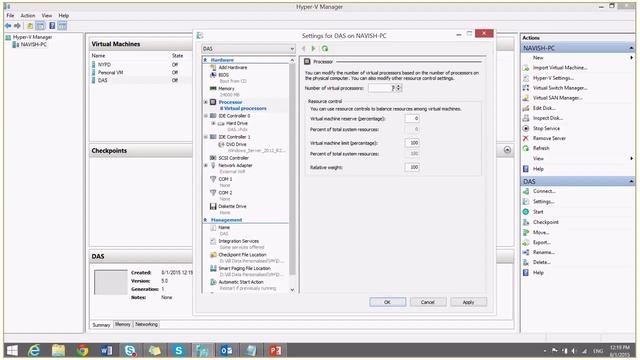Image resolution: width=640 pixels, height=360 pixels.
Task: Open Internet Explorer from taskbar
Action: tap(34, 351)
